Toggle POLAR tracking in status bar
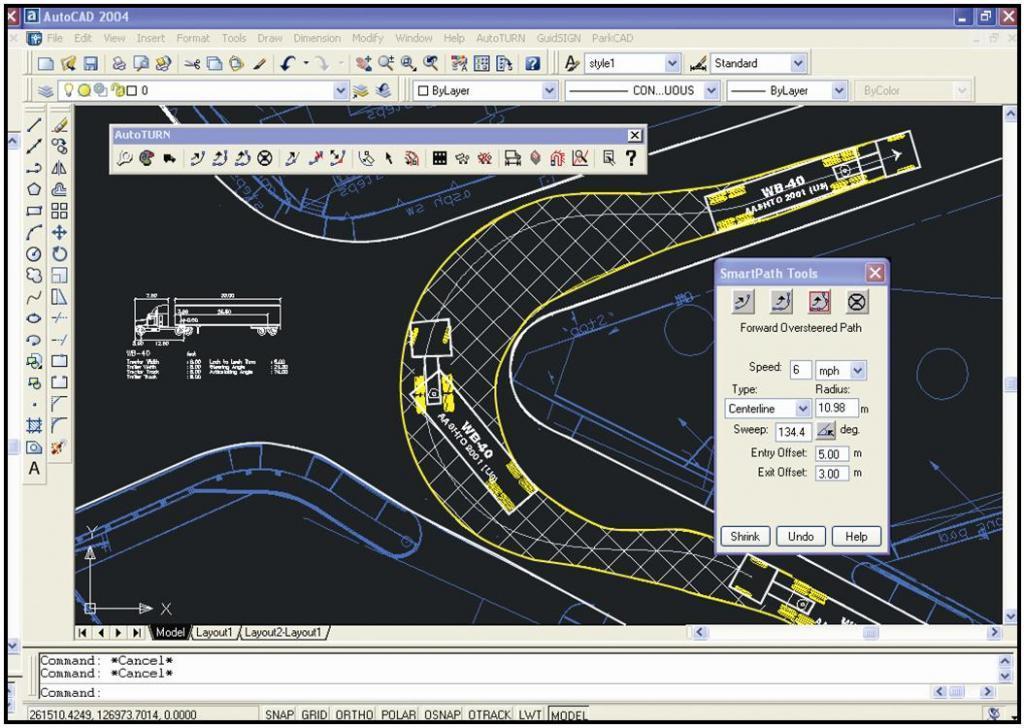Screen dimensions: 1024x728 coord(400,714)
